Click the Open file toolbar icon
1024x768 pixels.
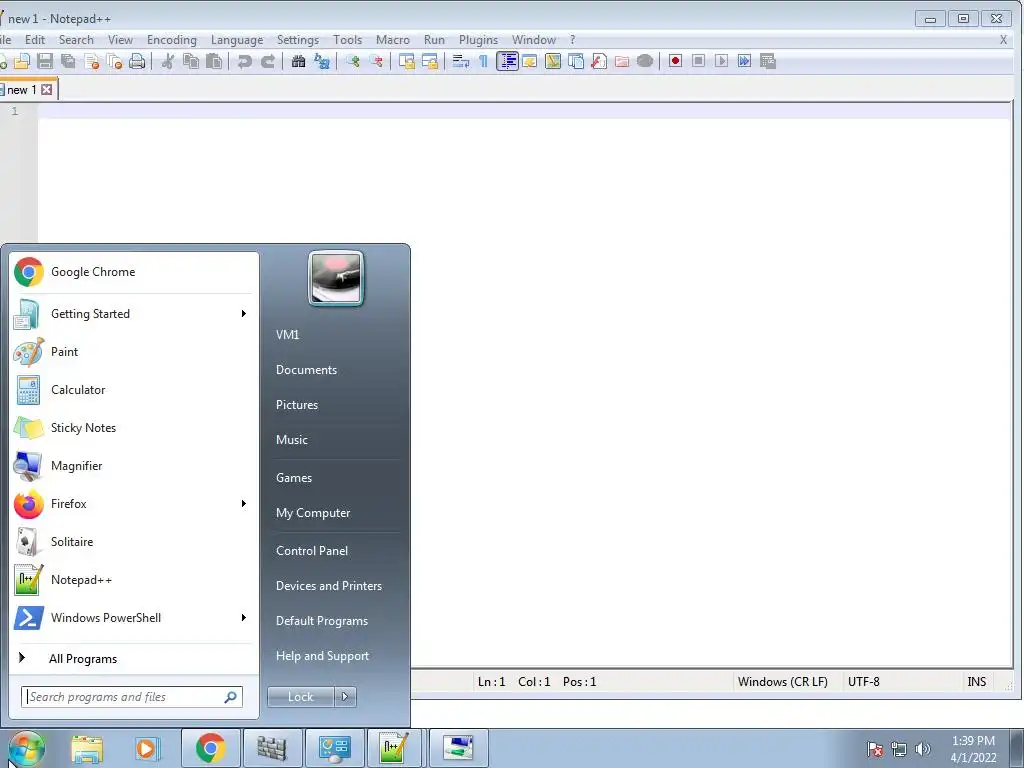(22, 61)
